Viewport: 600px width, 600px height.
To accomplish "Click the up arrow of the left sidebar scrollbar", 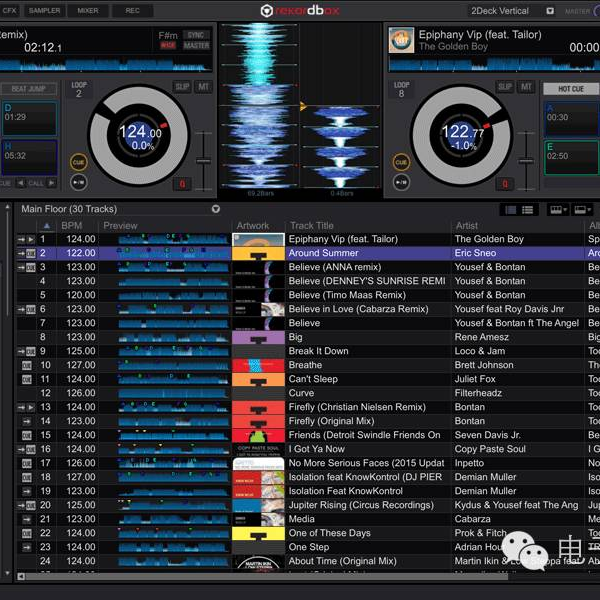I will click(x=7, y=206).
